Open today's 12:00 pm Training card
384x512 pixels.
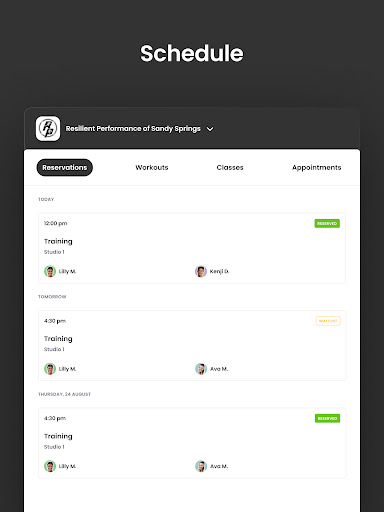coord(192,248)
